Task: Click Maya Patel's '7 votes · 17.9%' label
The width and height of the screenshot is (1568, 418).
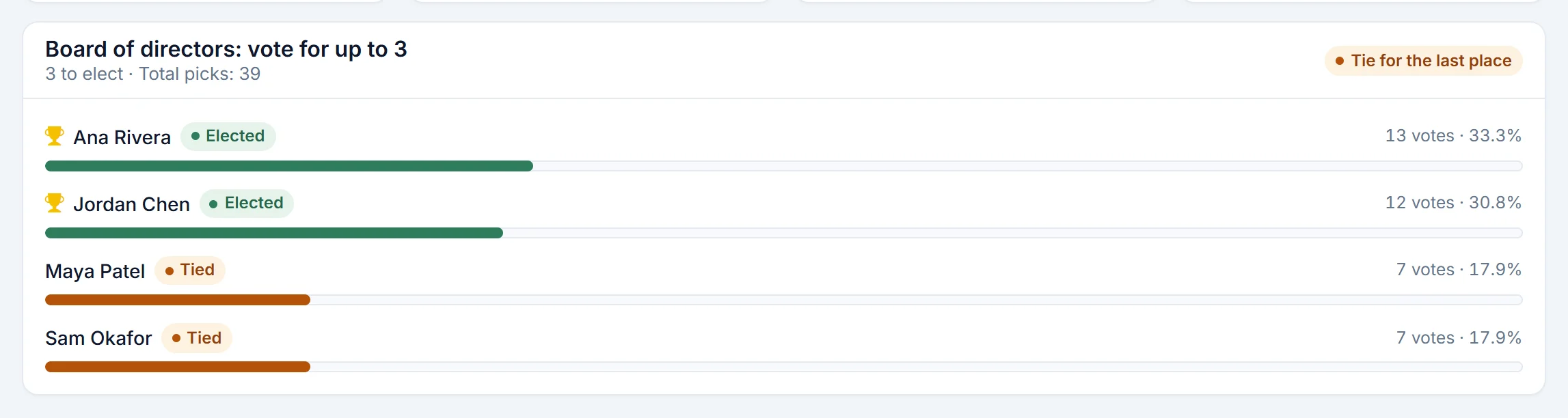Action: tap(1459, 270)
